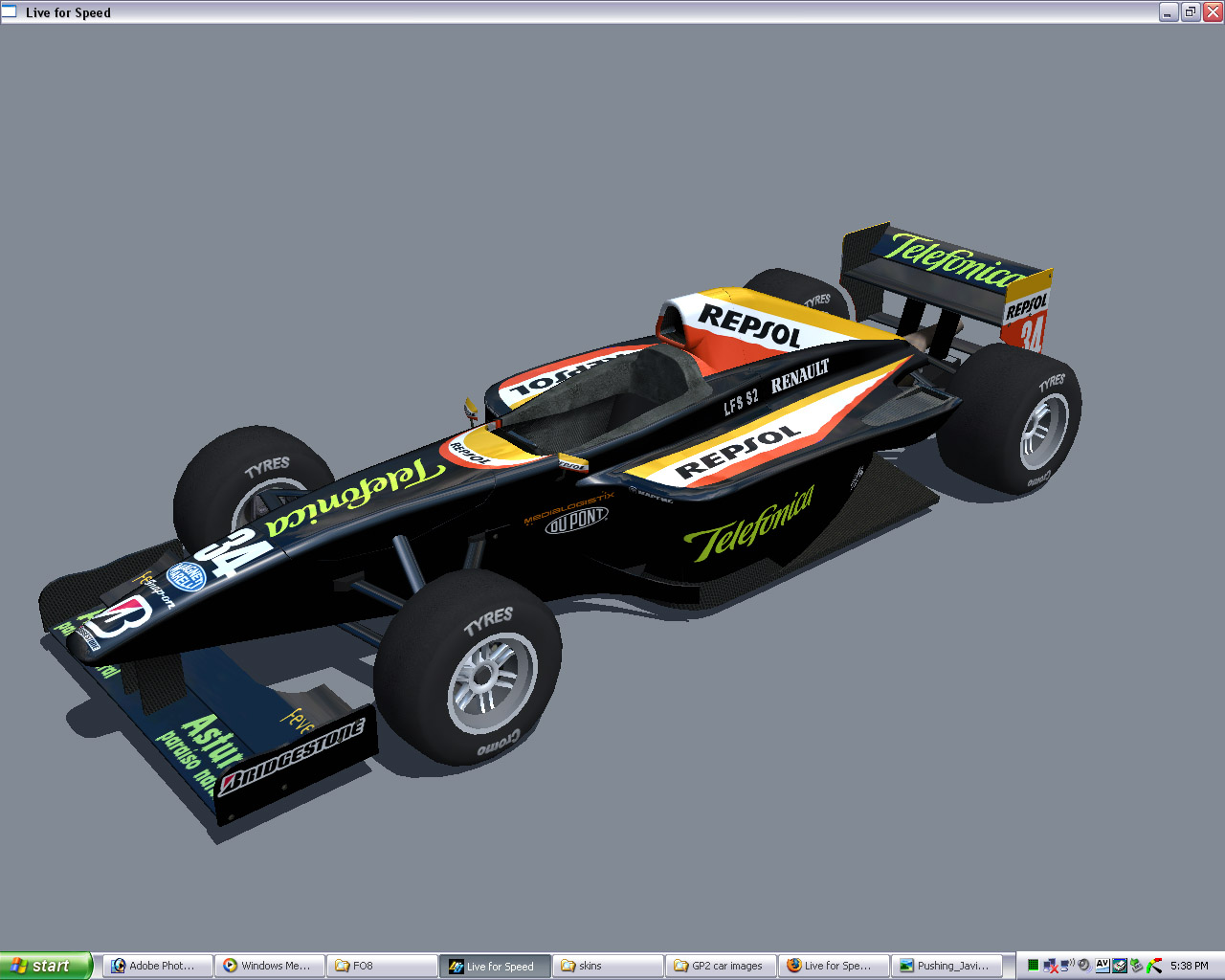Switch to Windows Media Player taskbar item
This screenshot has height=980, width=1225.
pyautogui.click(x=270, y=966)
